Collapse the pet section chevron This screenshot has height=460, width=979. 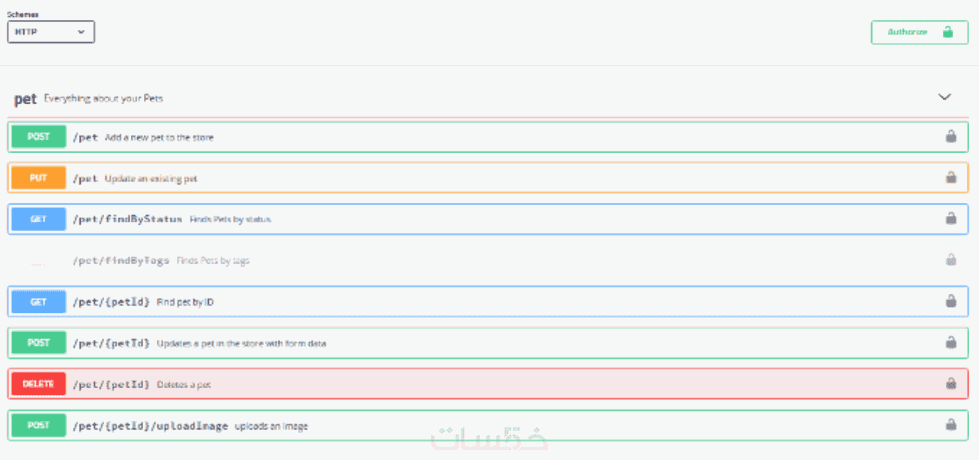[945, 97]
